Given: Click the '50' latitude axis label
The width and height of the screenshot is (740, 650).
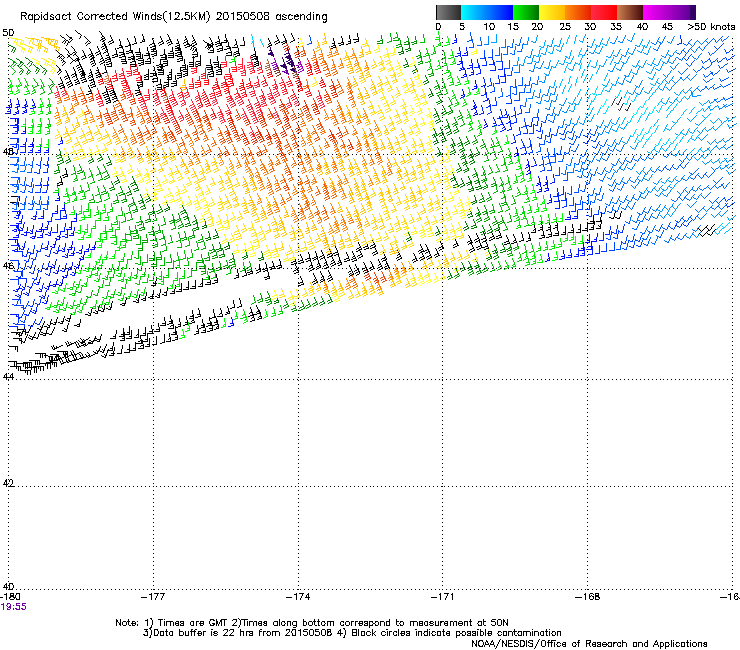Looking at the screenshot, I should (x=8, y=33).
